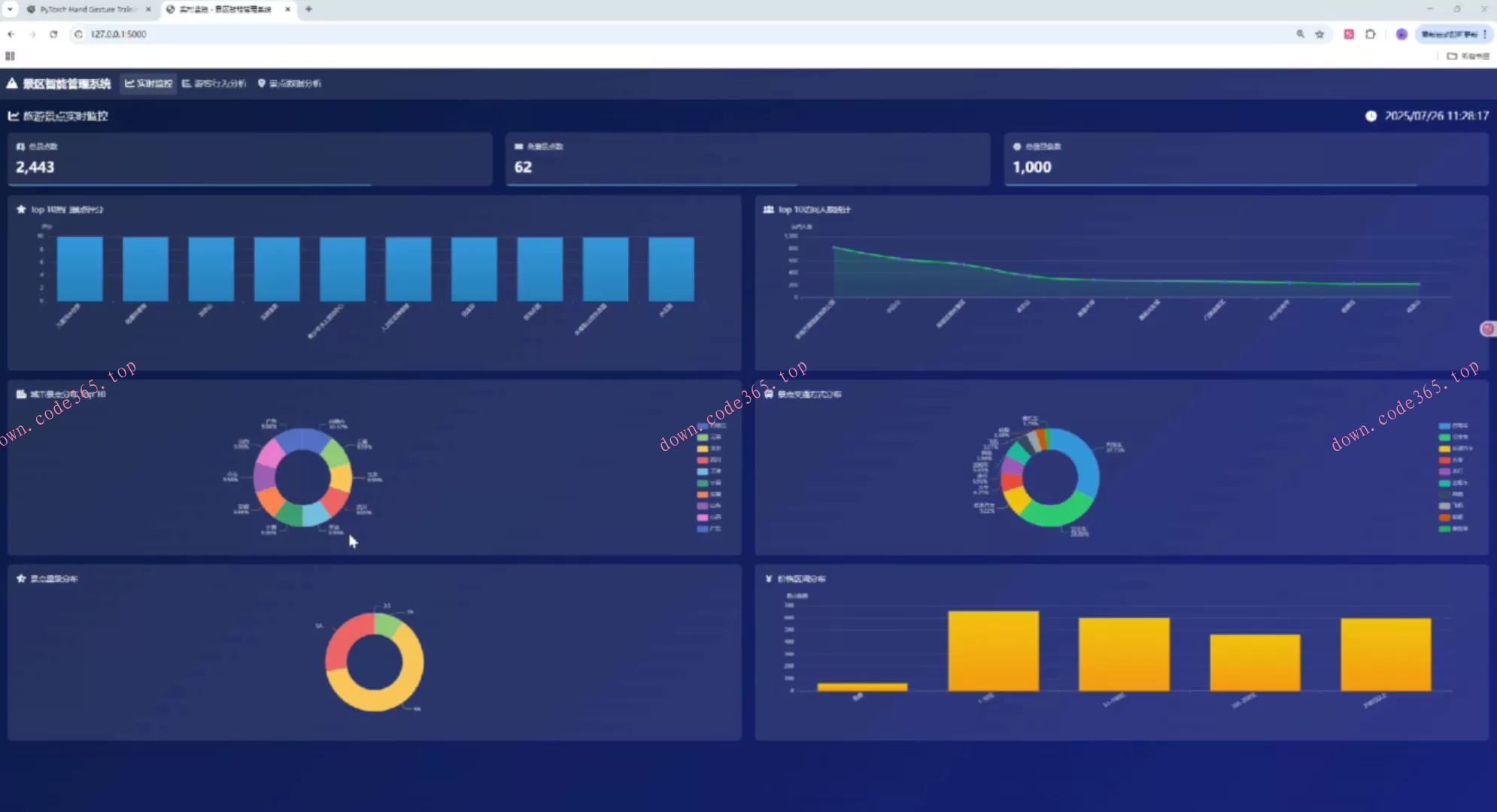Click the red extension icon in the toolbar
The height and width of the screenshot is (812, 1497).
1349,34
